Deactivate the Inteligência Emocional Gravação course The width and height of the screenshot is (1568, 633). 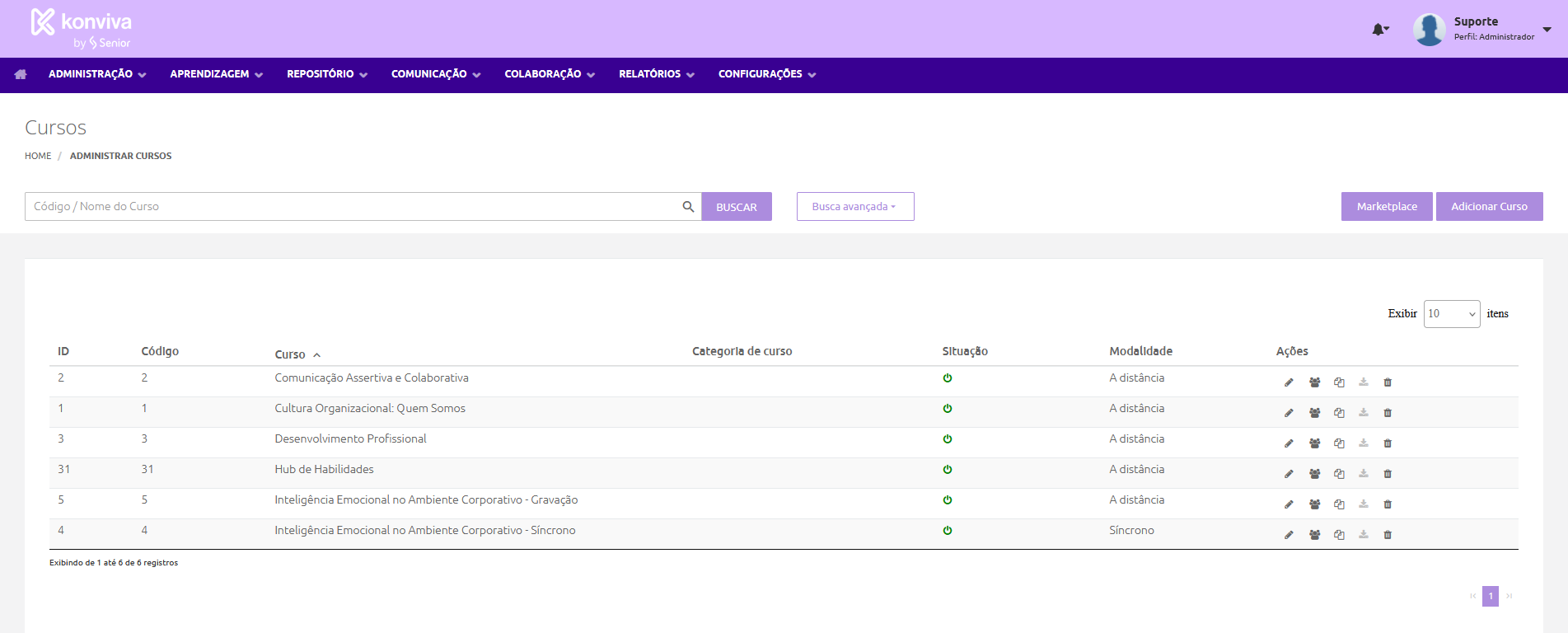click(948, 500)
